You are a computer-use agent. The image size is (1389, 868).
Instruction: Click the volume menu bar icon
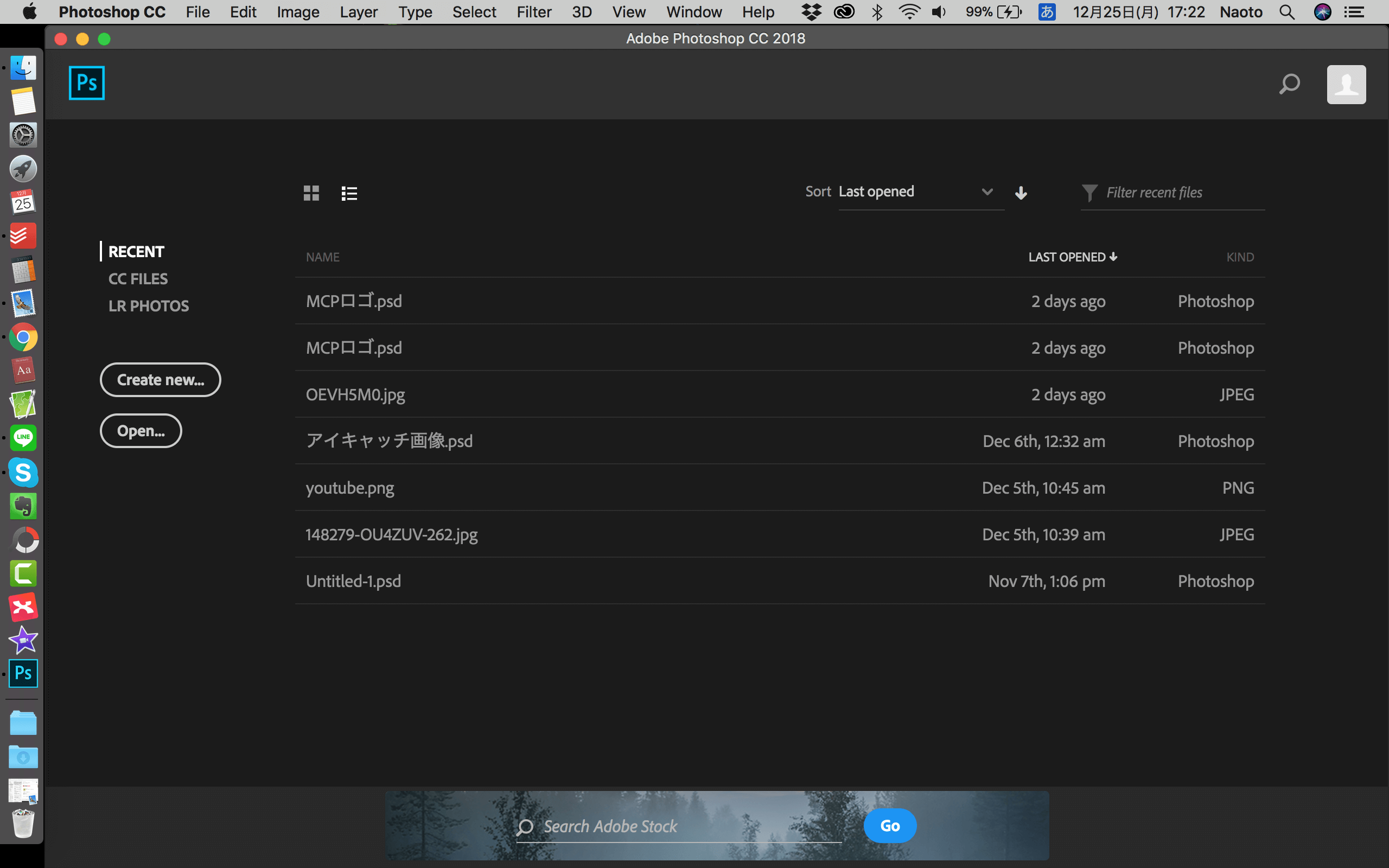(939, 11)
